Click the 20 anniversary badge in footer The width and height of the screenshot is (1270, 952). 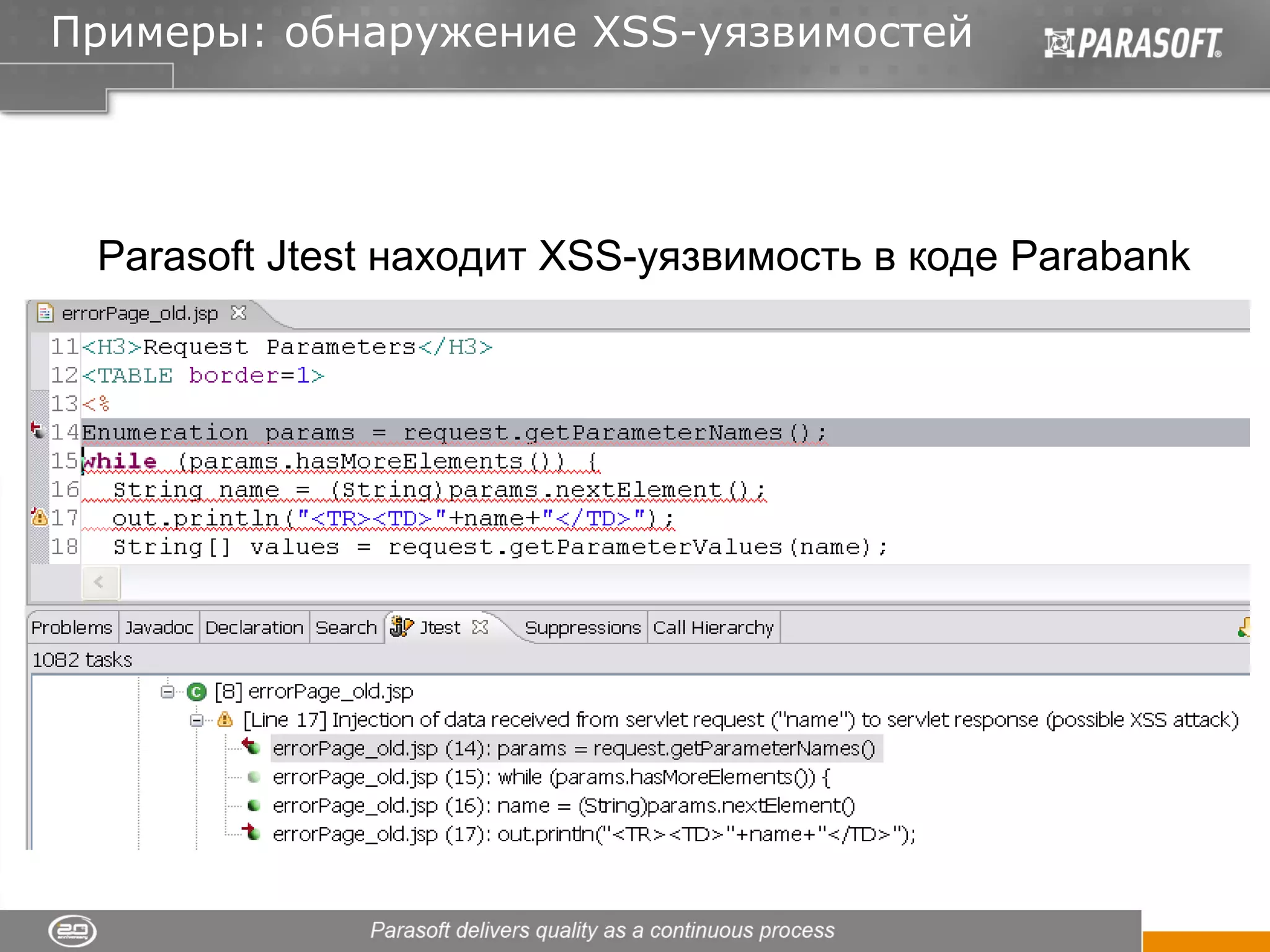tap(73, 931)
